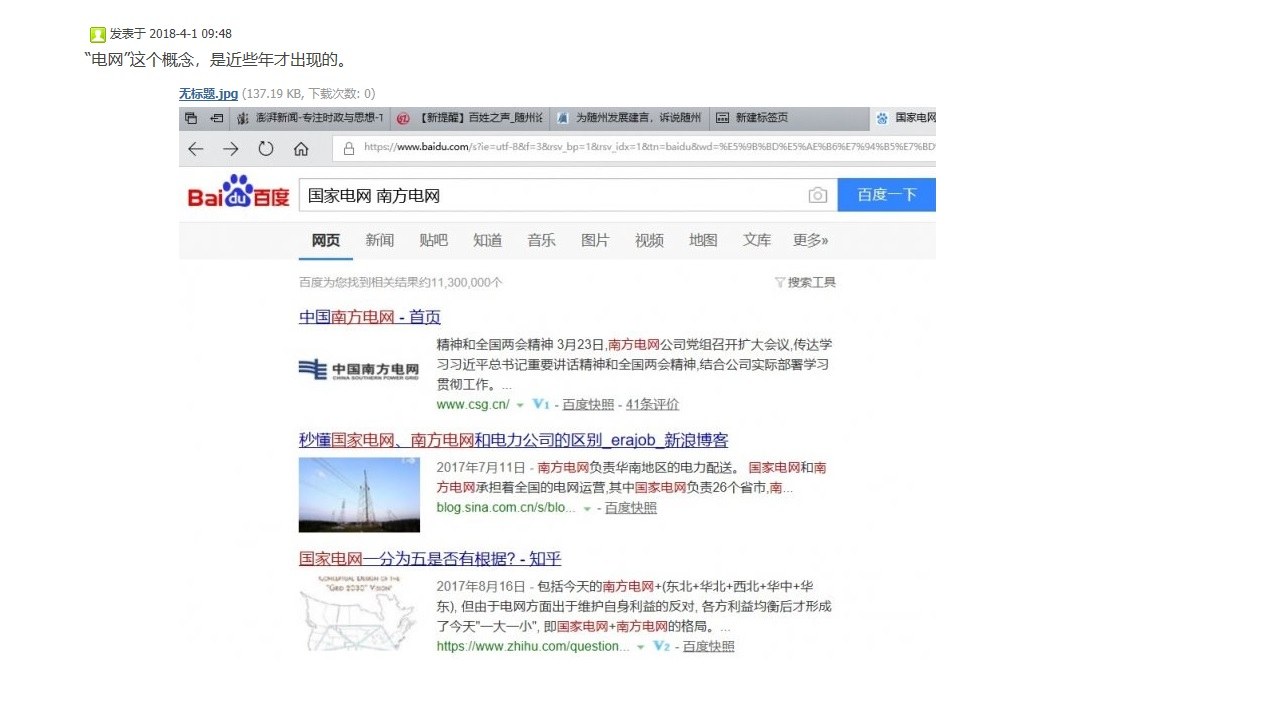Screen dimensions: 1280x720
Task: Click the V2 verification badge icon
Action: coord(661,647)
